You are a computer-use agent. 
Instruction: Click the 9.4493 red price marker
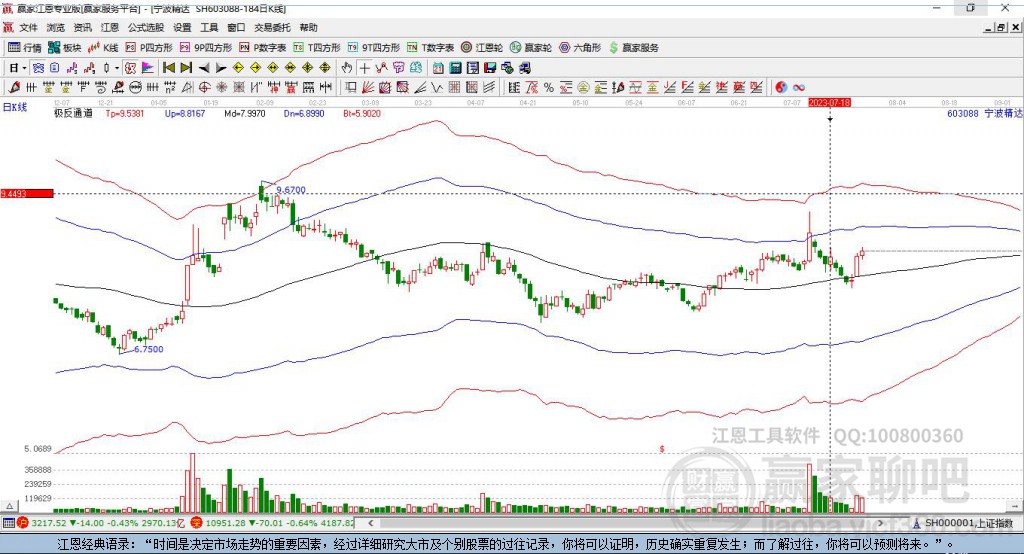pyautogui.click(x=27, y=193)
